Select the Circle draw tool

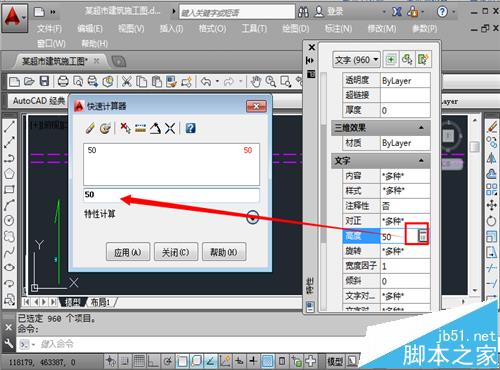coord(9,220)
